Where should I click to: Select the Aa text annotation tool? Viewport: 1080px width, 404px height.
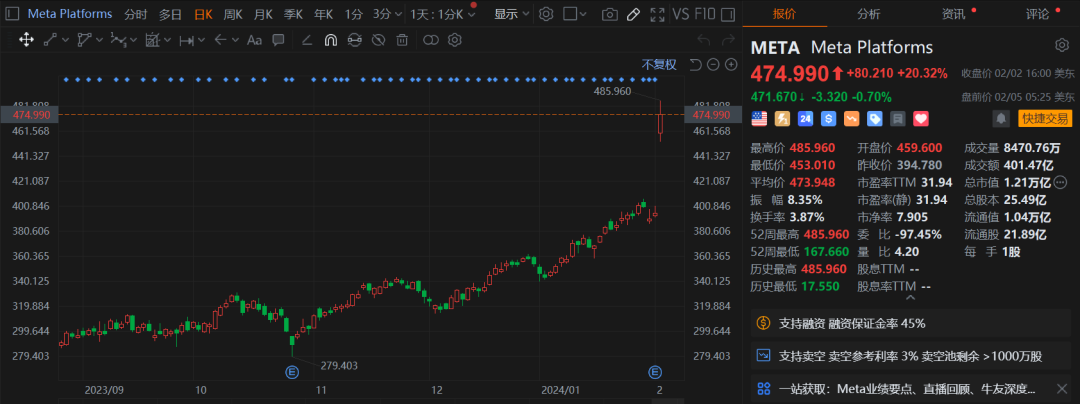(254, 40)
